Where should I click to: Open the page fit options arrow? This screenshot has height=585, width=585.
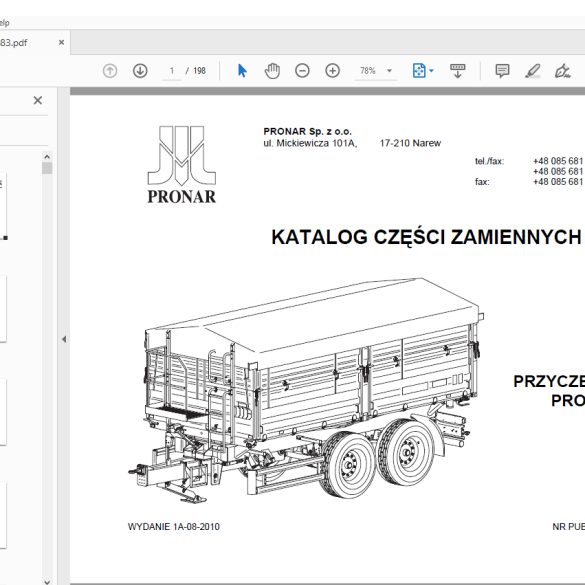pyautogui.click(x=432, y=71)
